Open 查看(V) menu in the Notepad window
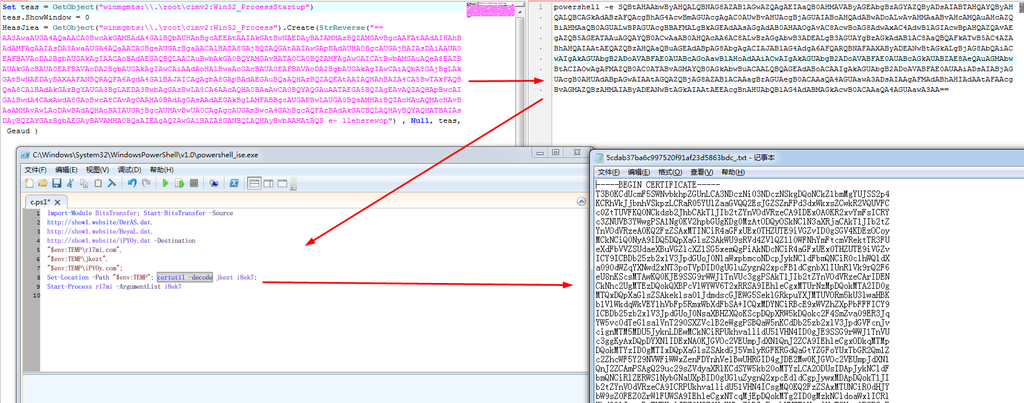1024x403 pixels. coord(701,172)
